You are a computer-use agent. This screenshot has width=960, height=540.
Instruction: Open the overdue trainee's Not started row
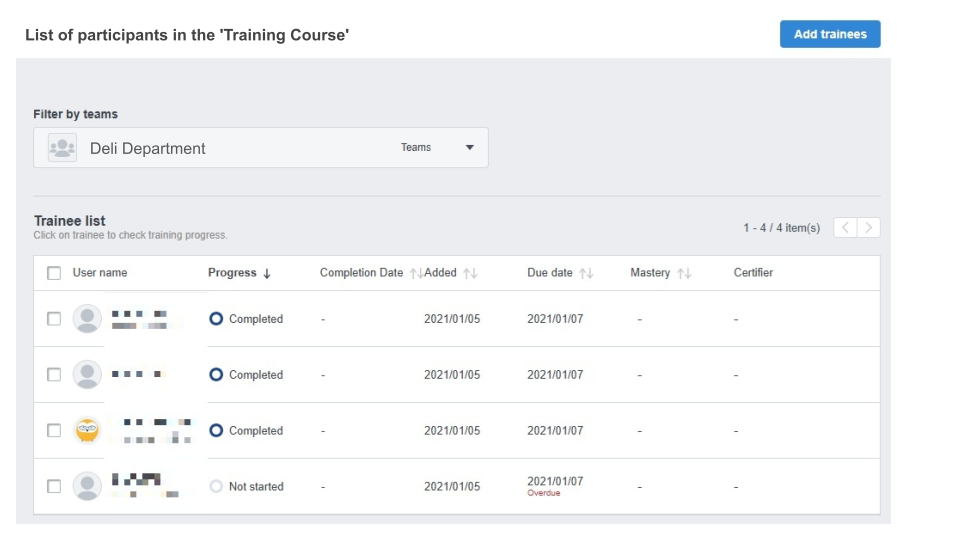pyautogui.click(x=255, y=487)
